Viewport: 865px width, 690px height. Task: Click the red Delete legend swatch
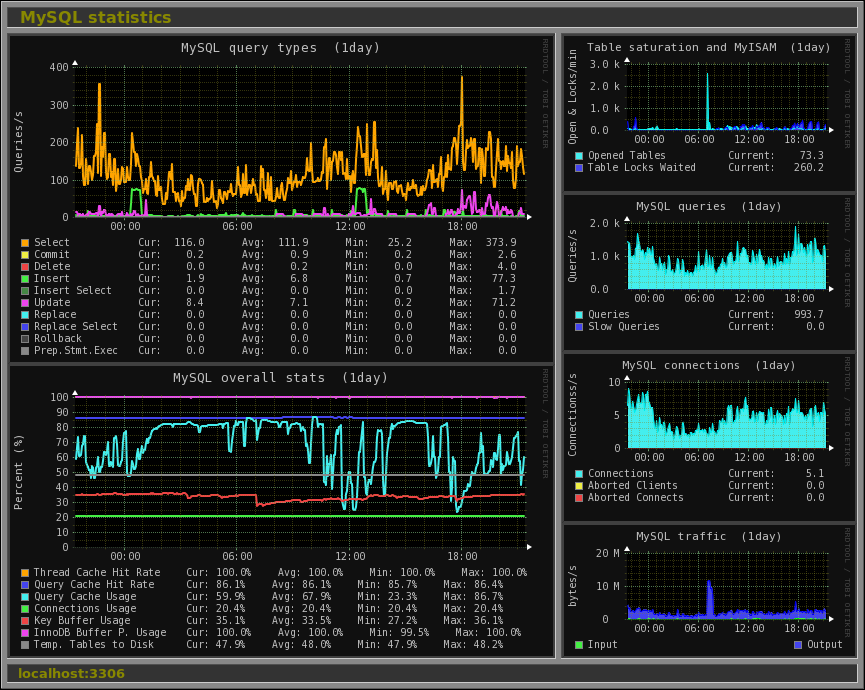point(25,267)
